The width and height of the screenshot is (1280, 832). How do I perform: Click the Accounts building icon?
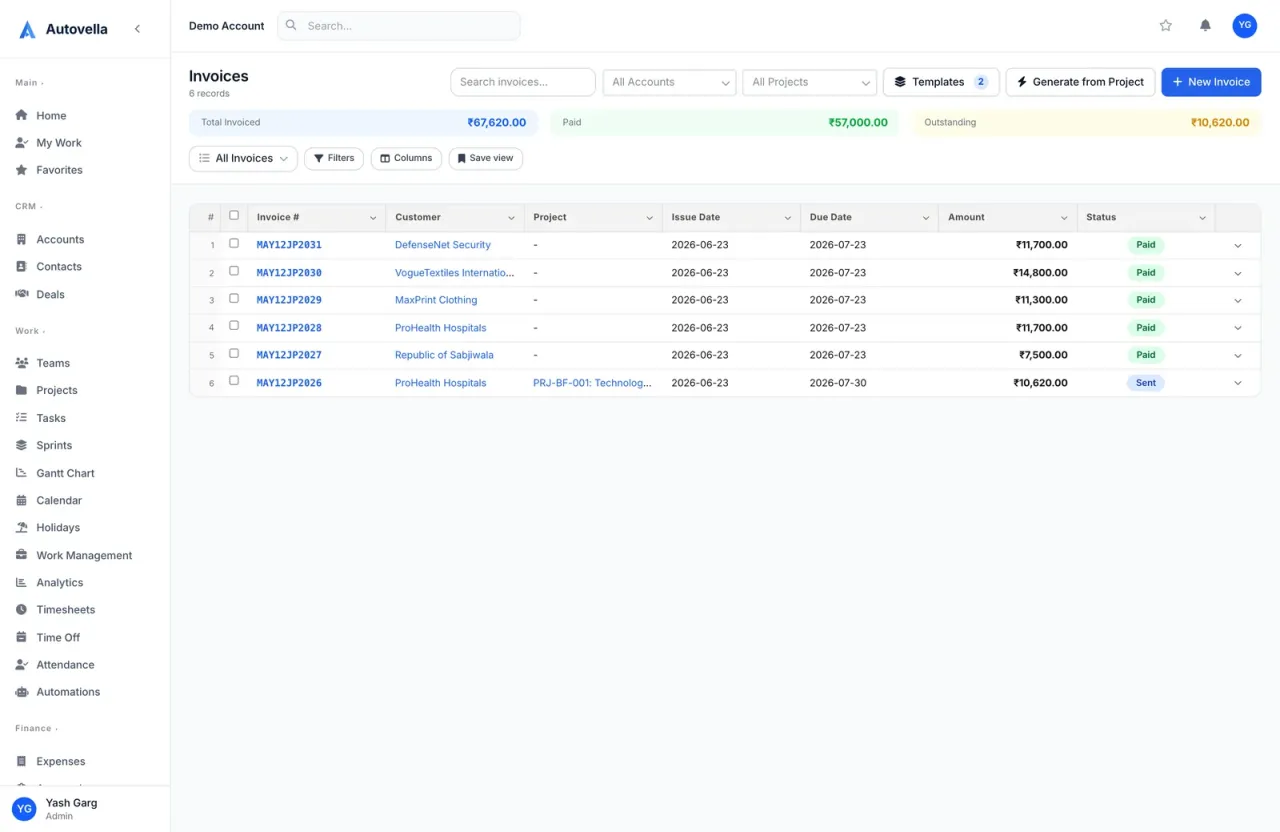pyautogui.click(x=22, y=239)
